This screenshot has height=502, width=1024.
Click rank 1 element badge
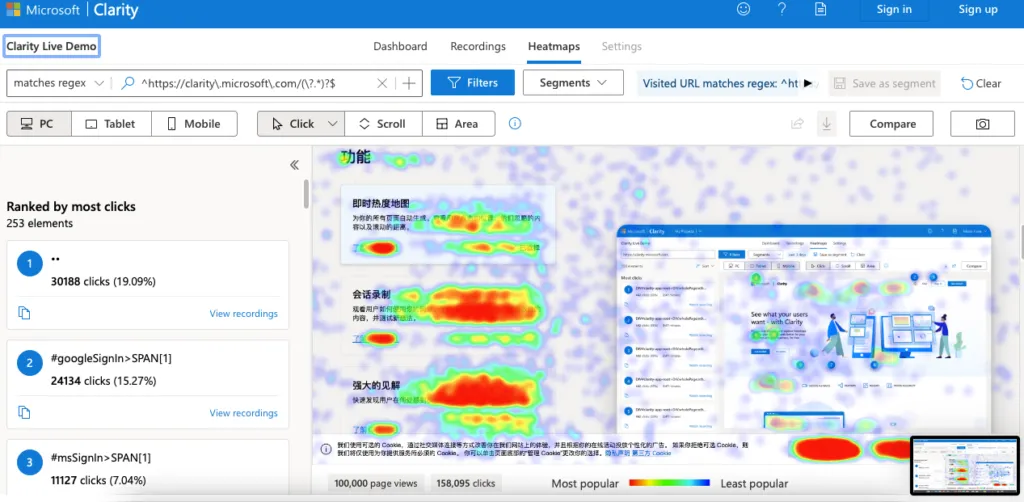[x=29, y=264]
